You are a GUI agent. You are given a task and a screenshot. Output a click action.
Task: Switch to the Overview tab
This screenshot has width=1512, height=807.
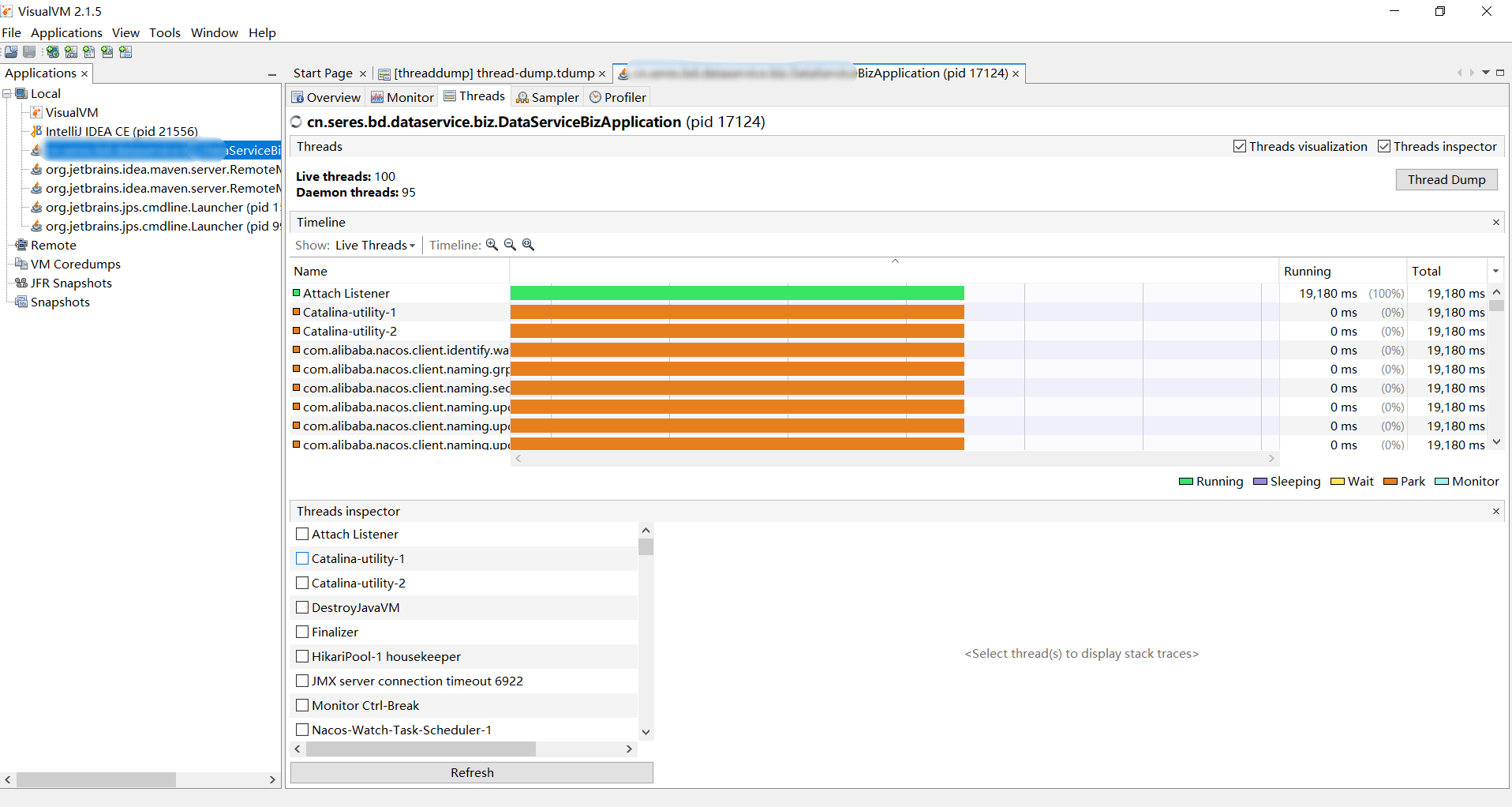pyautogui.click(x=326, y=97)
